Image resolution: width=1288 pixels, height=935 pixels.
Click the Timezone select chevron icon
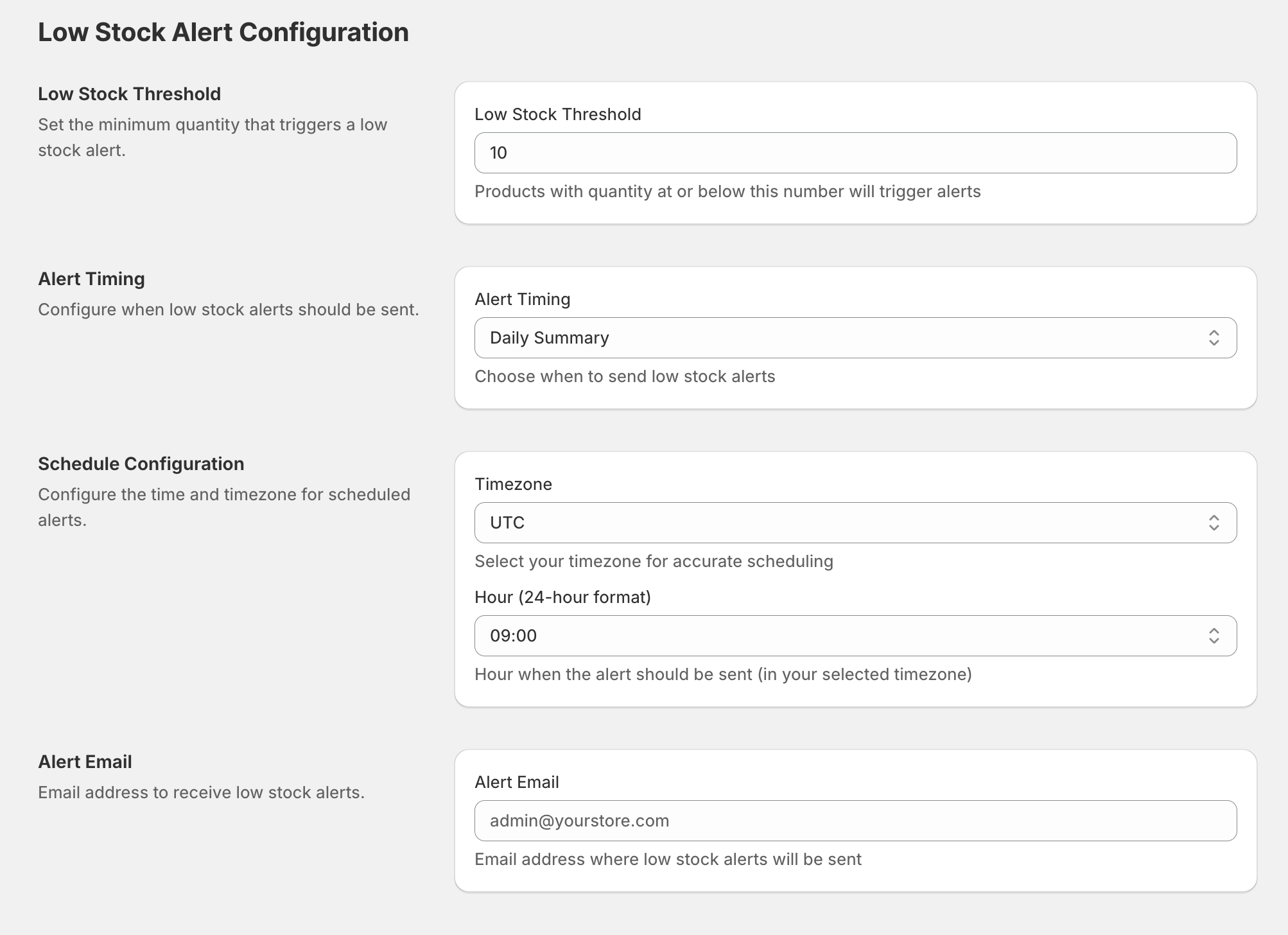[x=1214, y=523]
